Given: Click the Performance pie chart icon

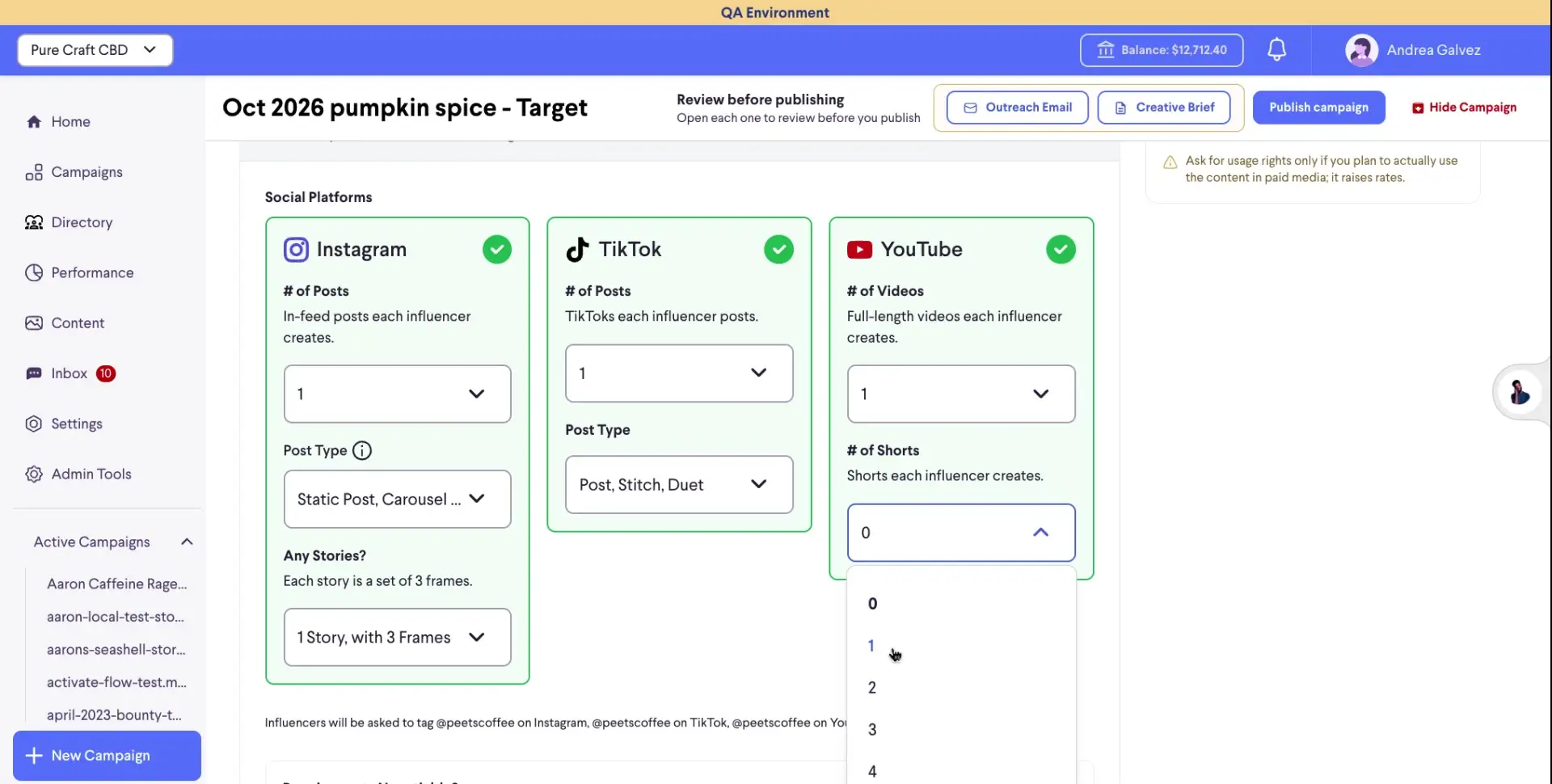Looking at the screenshot, I should (34, 272).
